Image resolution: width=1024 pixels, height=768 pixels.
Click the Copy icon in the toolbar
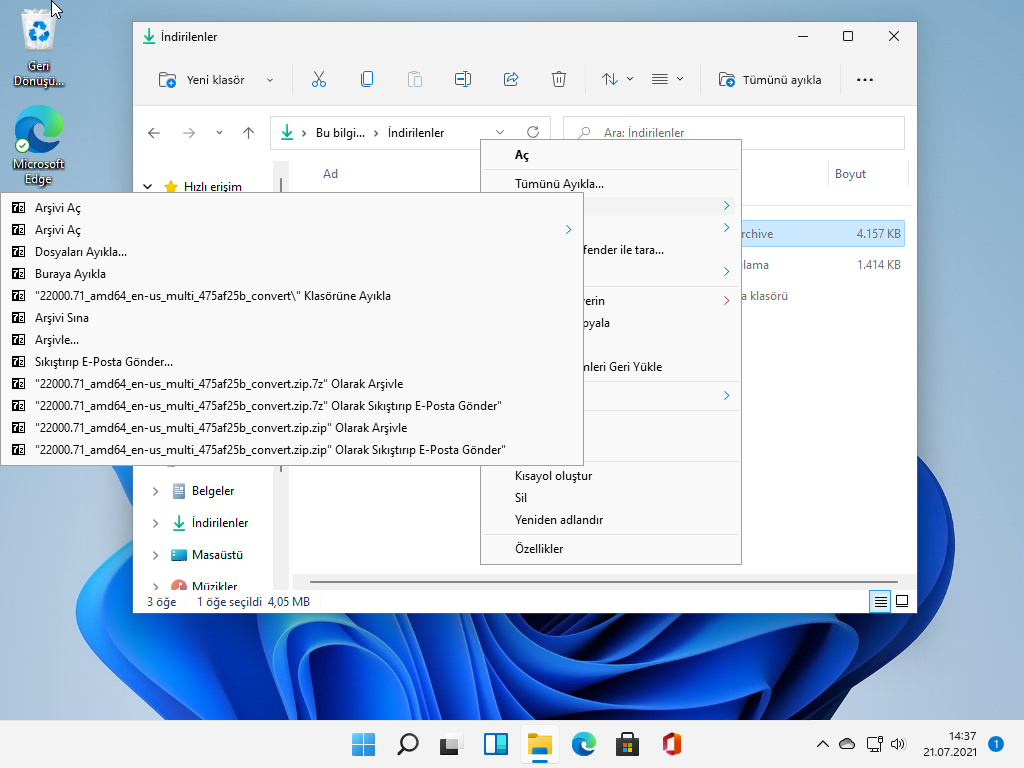click(367, 79)
